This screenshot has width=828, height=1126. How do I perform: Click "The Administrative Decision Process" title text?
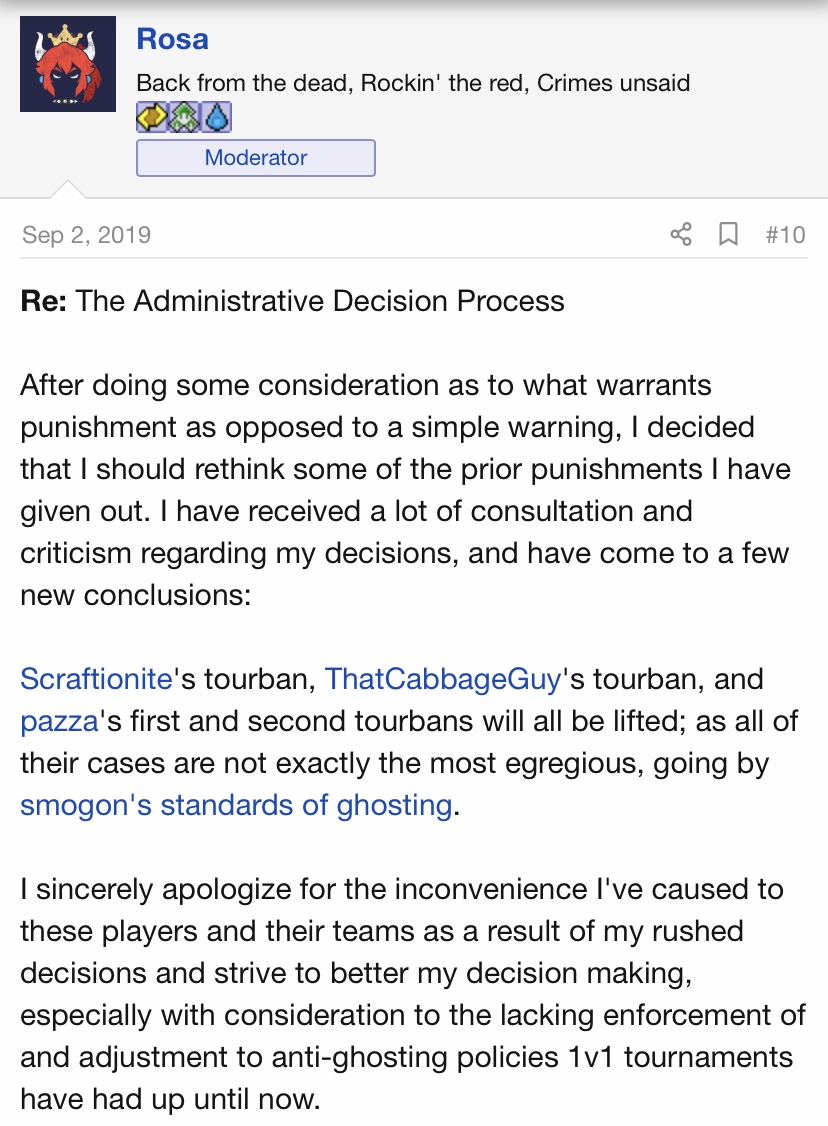click(320, 301)
